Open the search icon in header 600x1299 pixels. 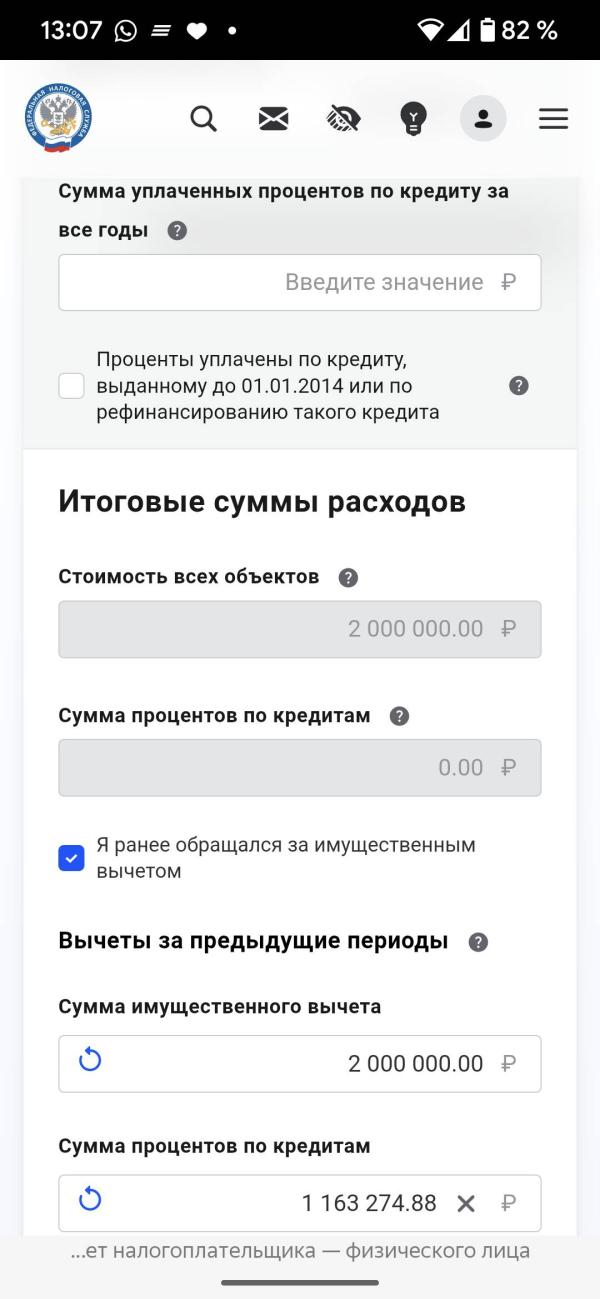click(203, 119)
